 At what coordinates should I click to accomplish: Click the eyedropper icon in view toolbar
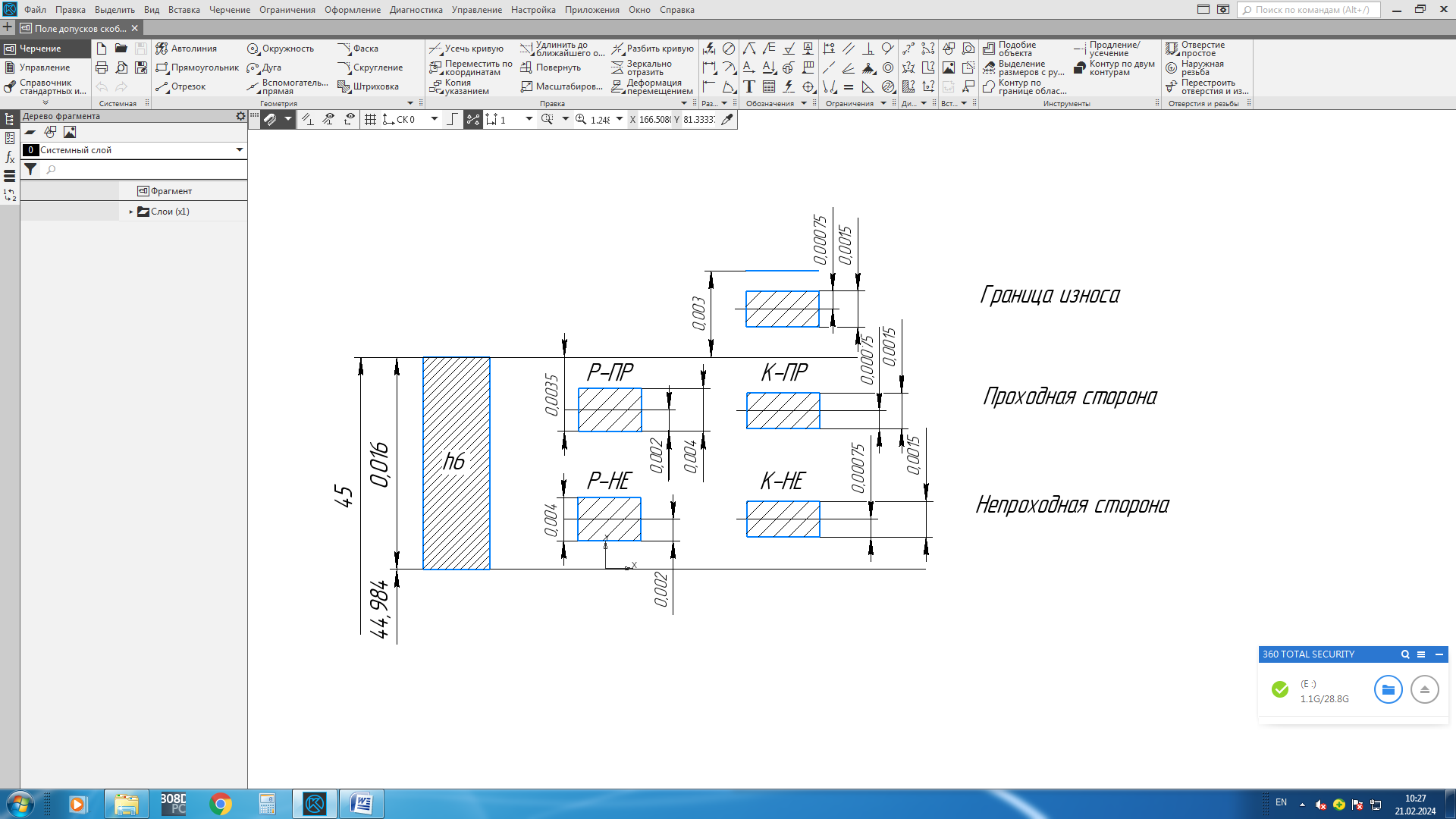tap(727, 120)
